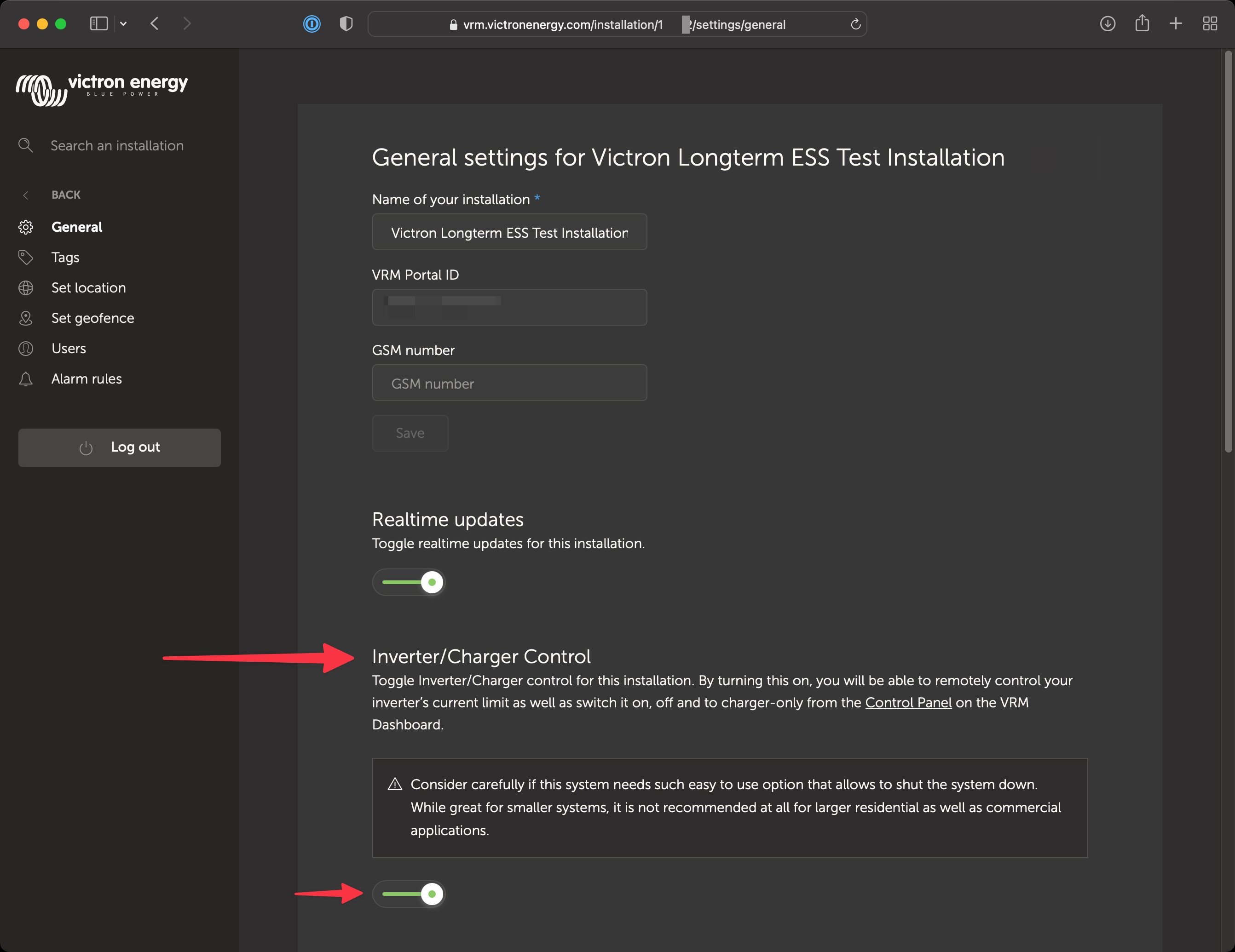Open the Tags settings page
Viewport: 1235px width, 952px height.
65,258
